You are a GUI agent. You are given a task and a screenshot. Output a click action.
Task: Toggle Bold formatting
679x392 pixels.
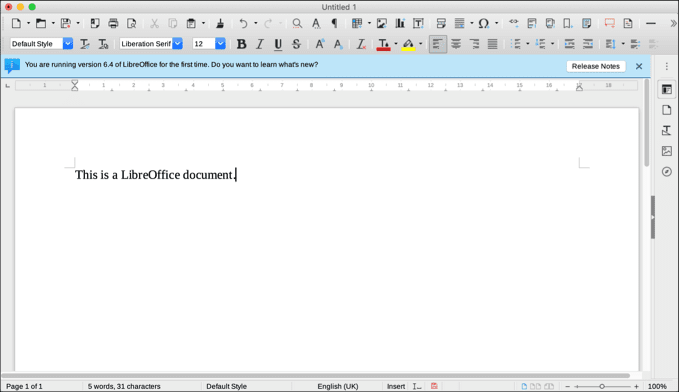(x=242, y=44)
